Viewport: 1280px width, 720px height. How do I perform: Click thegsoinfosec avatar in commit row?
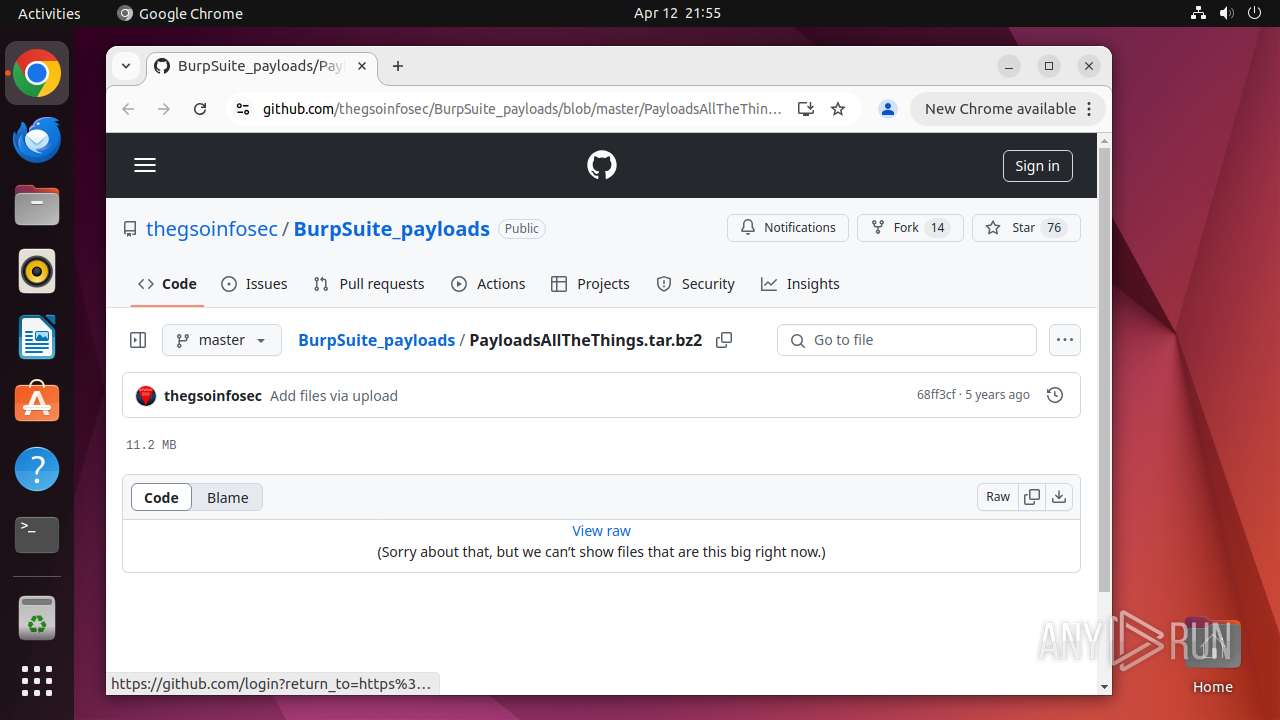coord(146,396)
